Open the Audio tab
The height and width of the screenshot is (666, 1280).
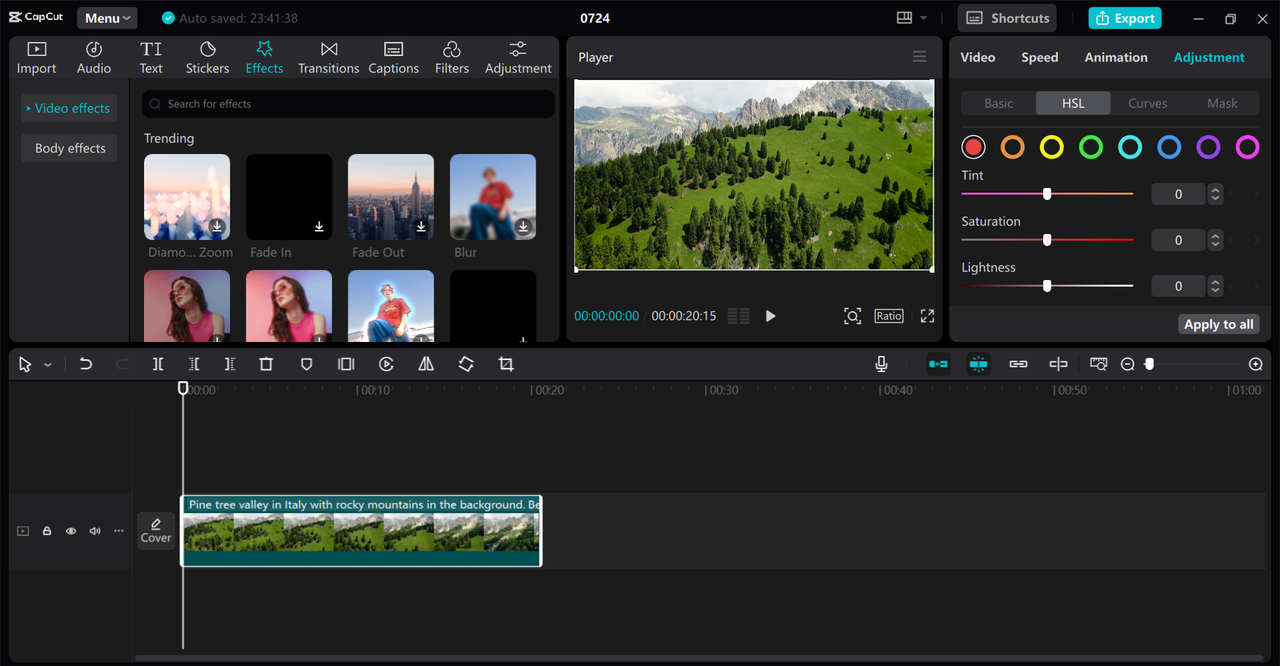pyautogui.click(x=94, y=58)
